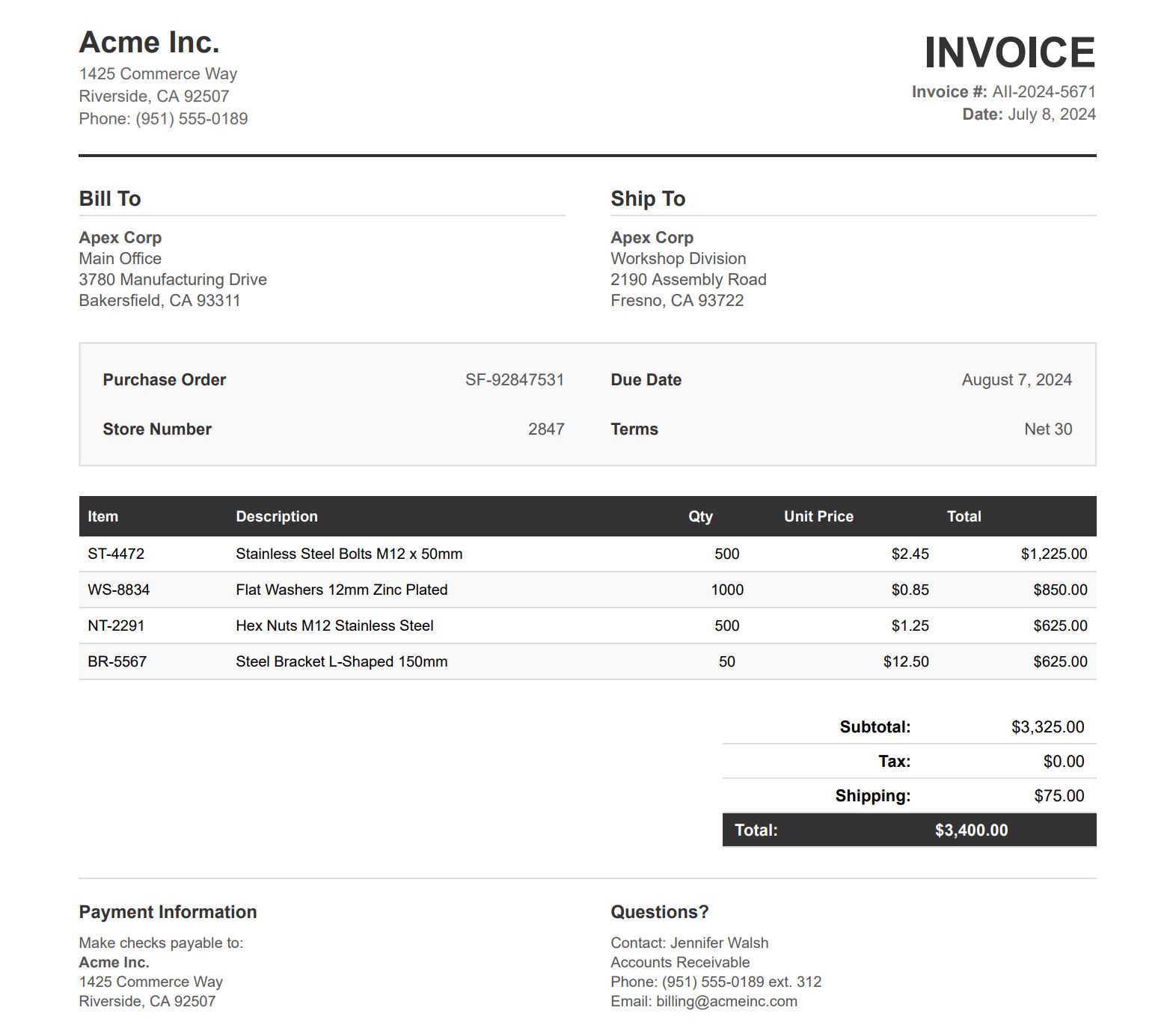The image size is (1176, 1028).
Task: Click the $1,225.00 line total
Action: pyautogui.click(x=1053, y=554)
